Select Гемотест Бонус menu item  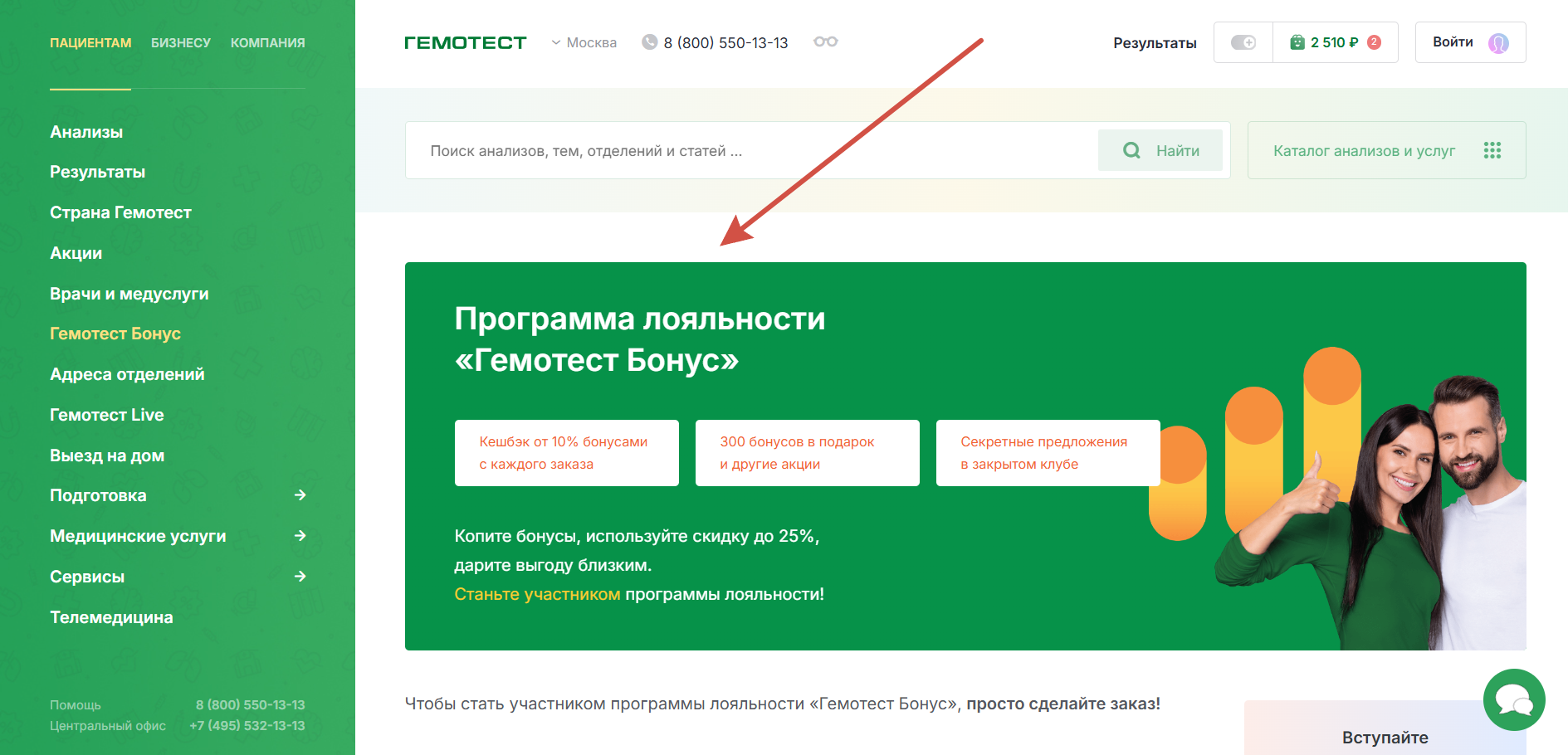tap(115, 334)
